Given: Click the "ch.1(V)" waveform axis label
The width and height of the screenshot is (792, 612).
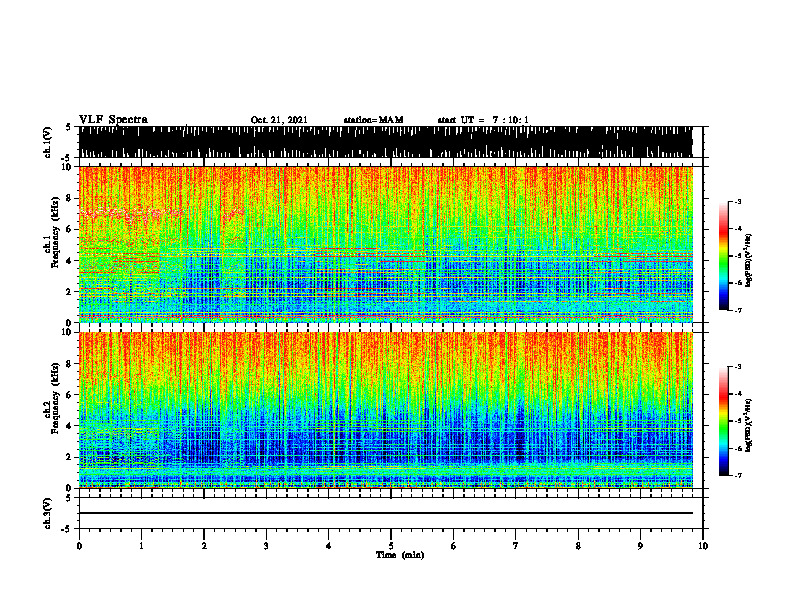Looking at the screenshot, I should click(x=47, y=142).
